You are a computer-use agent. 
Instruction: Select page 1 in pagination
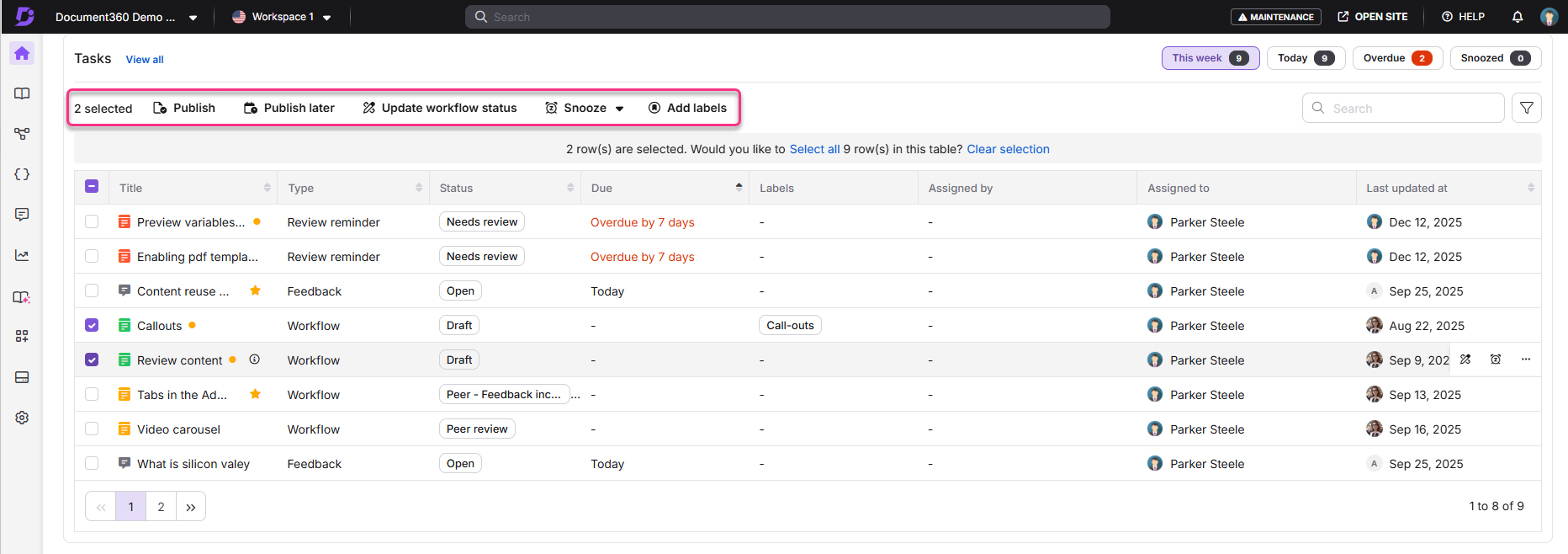click(x=130, y=507)
